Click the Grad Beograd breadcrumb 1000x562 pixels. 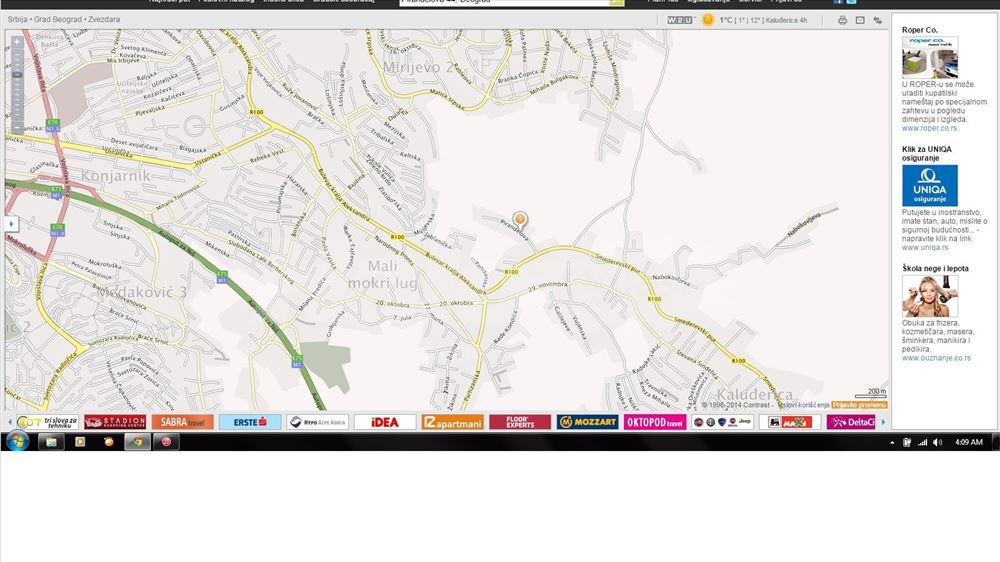58,20
